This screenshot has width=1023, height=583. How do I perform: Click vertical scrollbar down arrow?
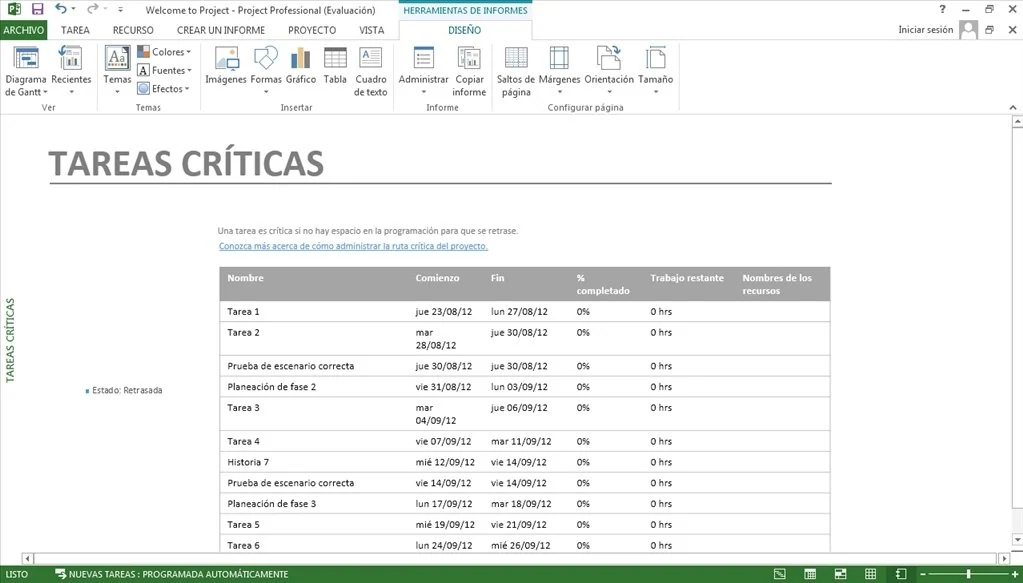pyautogui.click(x=1017, y=540)
